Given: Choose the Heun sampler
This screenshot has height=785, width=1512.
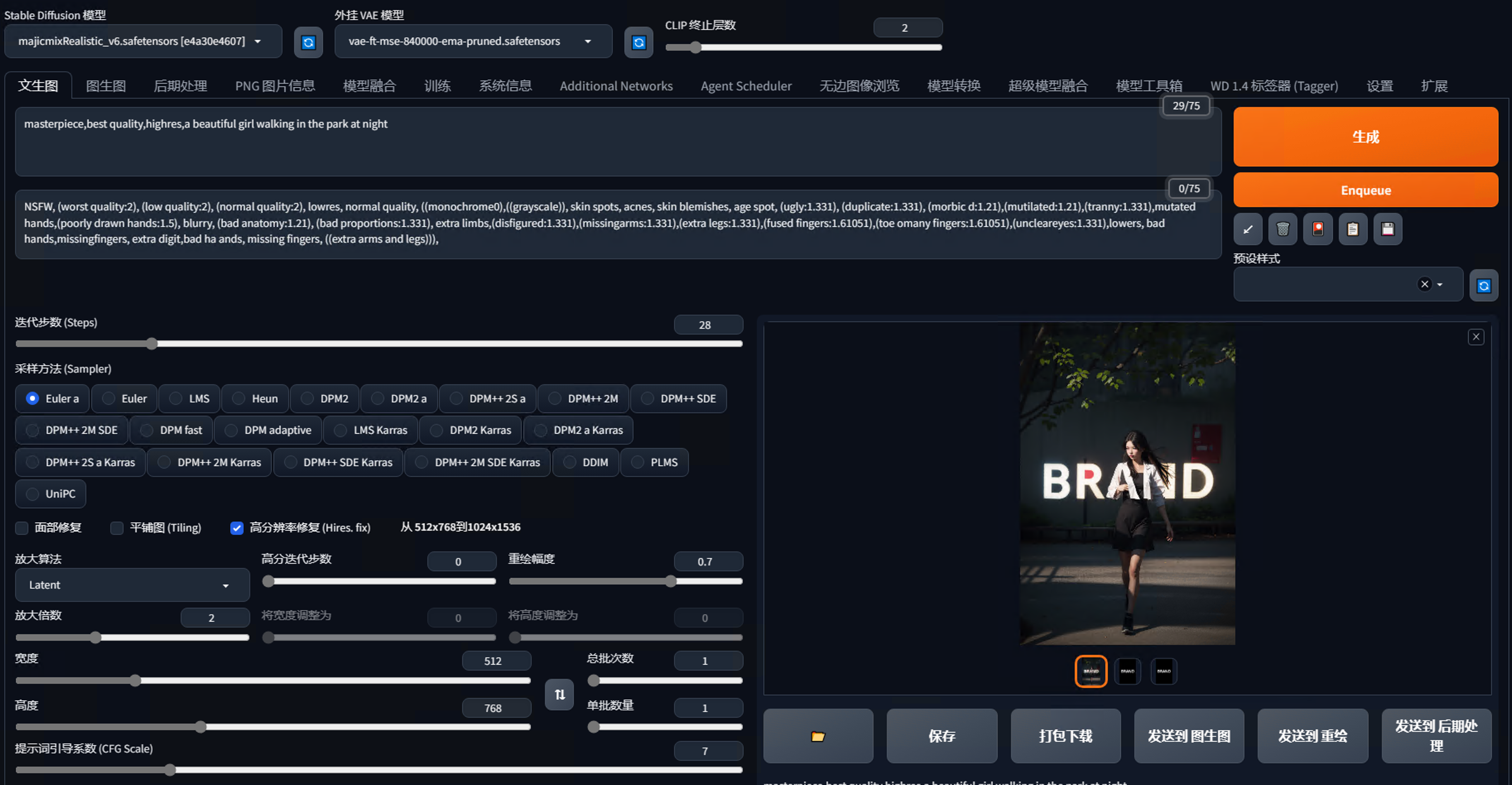Looking at the screenshot, I should click(x=255, y=399).
